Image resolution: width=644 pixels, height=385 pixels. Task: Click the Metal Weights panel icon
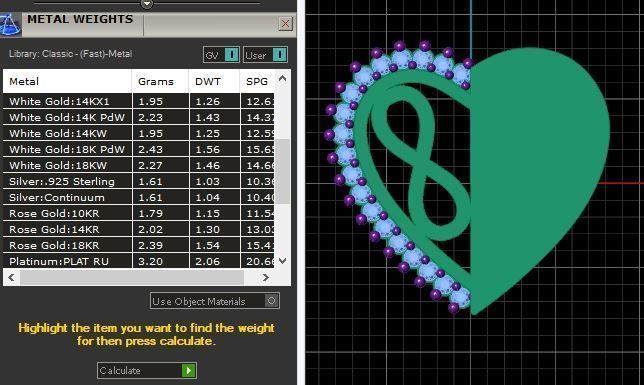coord(10,24)
